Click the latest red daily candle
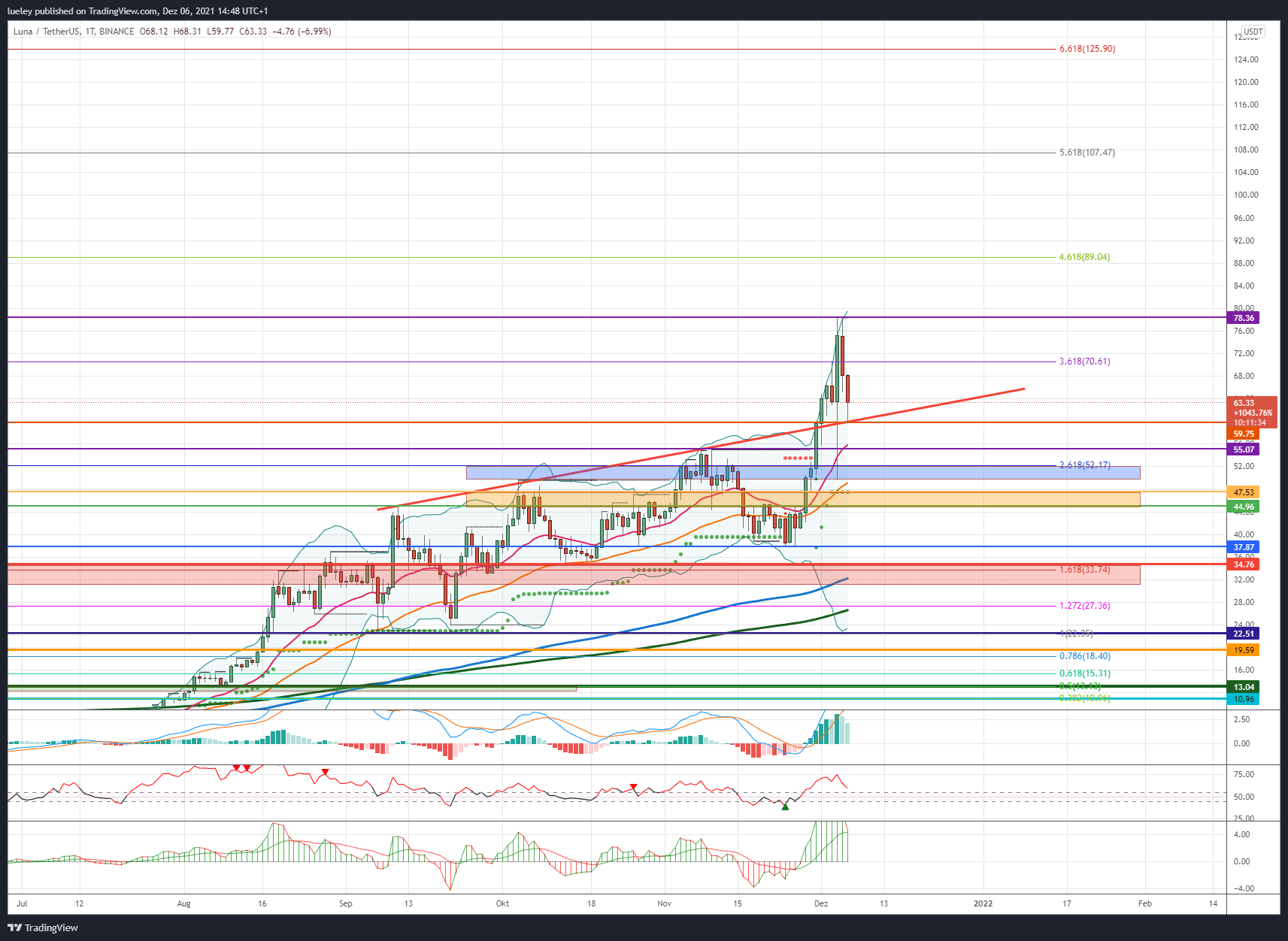The width and height of the screenshot is (1288, 941). [x=847, y=390]
